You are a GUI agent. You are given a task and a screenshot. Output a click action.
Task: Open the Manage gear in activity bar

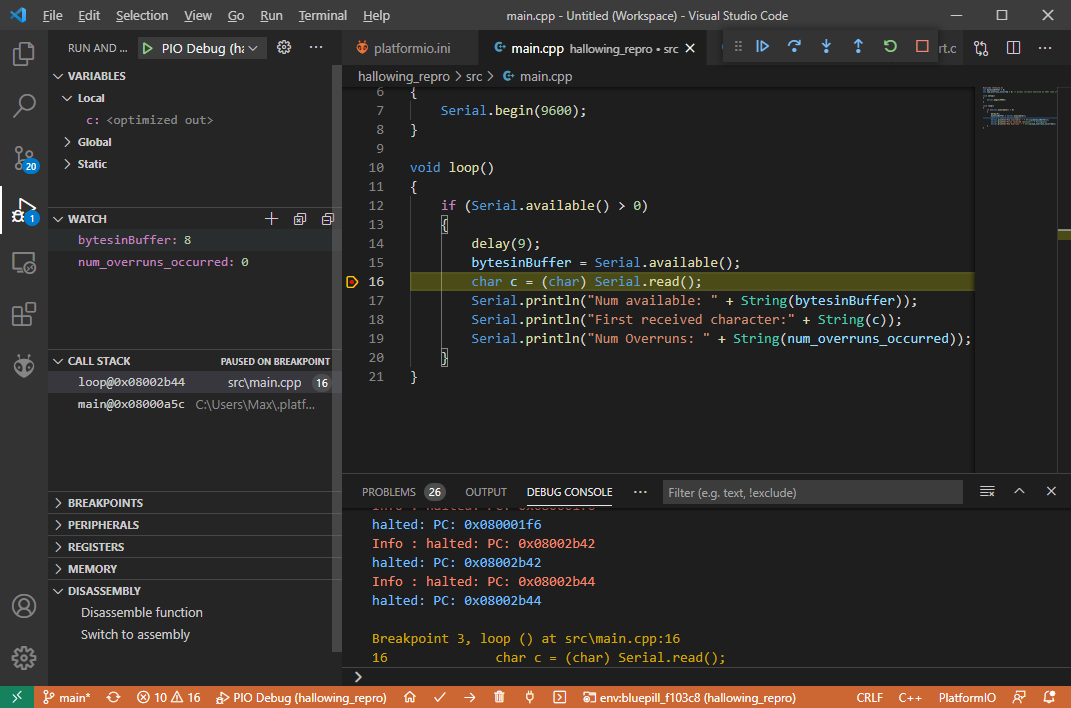(x=24, y=658)
